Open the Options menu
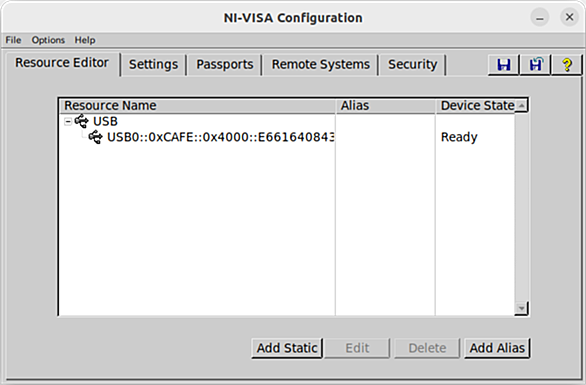Screen dimensions: 586x385 coord(48,40)
